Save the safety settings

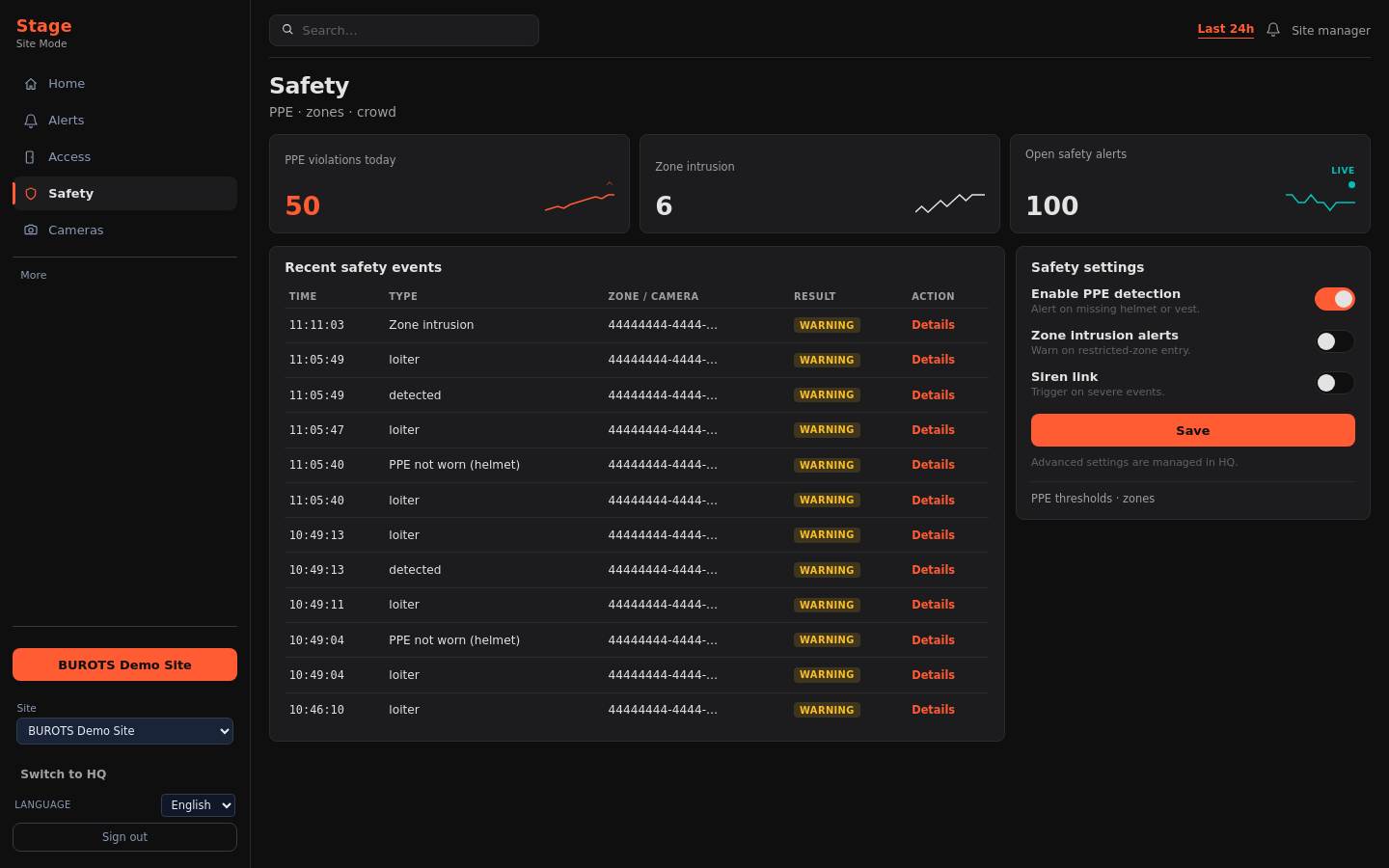click(x=1192, y=430)
